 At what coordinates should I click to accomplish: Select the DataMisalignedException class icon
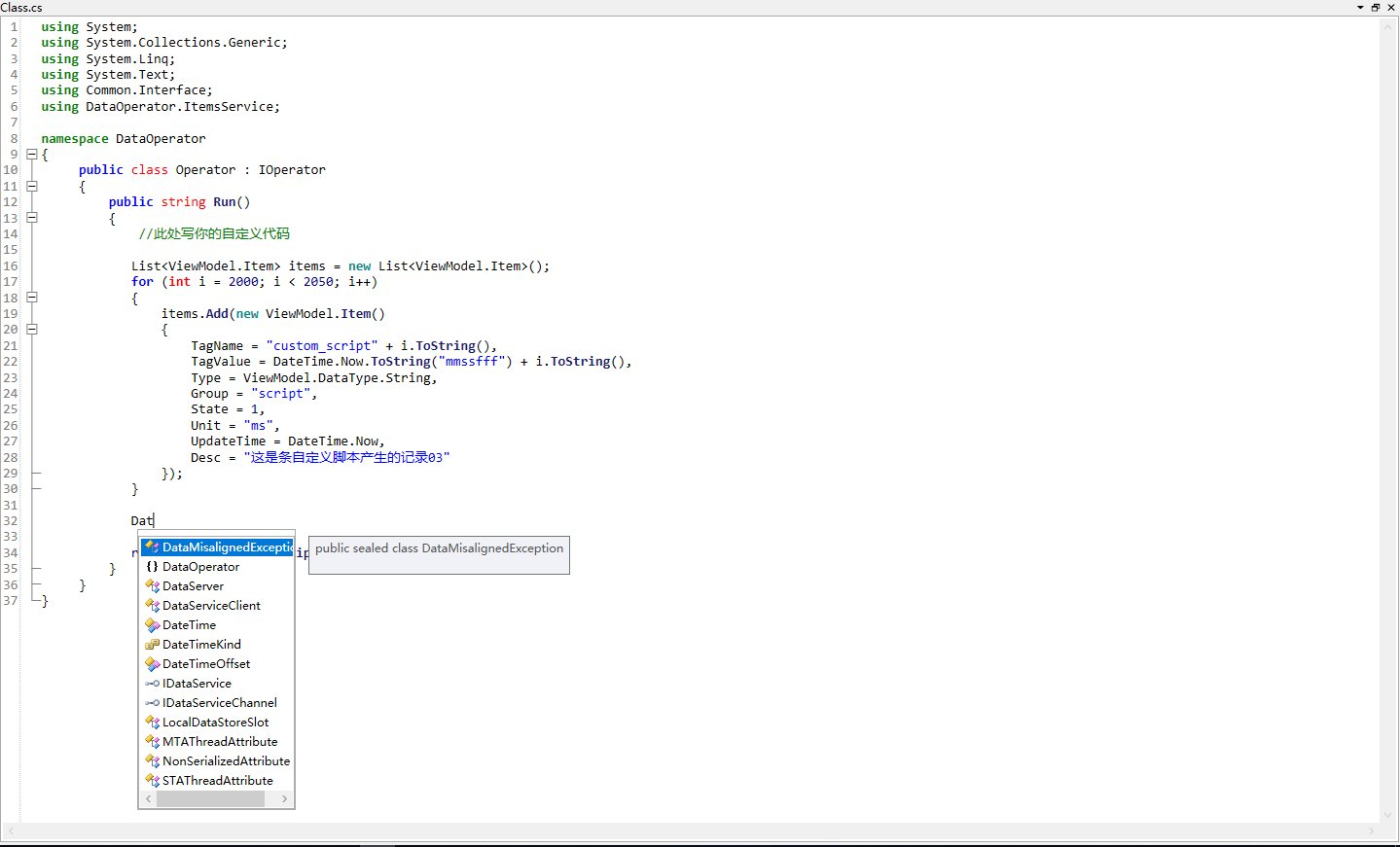click(152, 547)
